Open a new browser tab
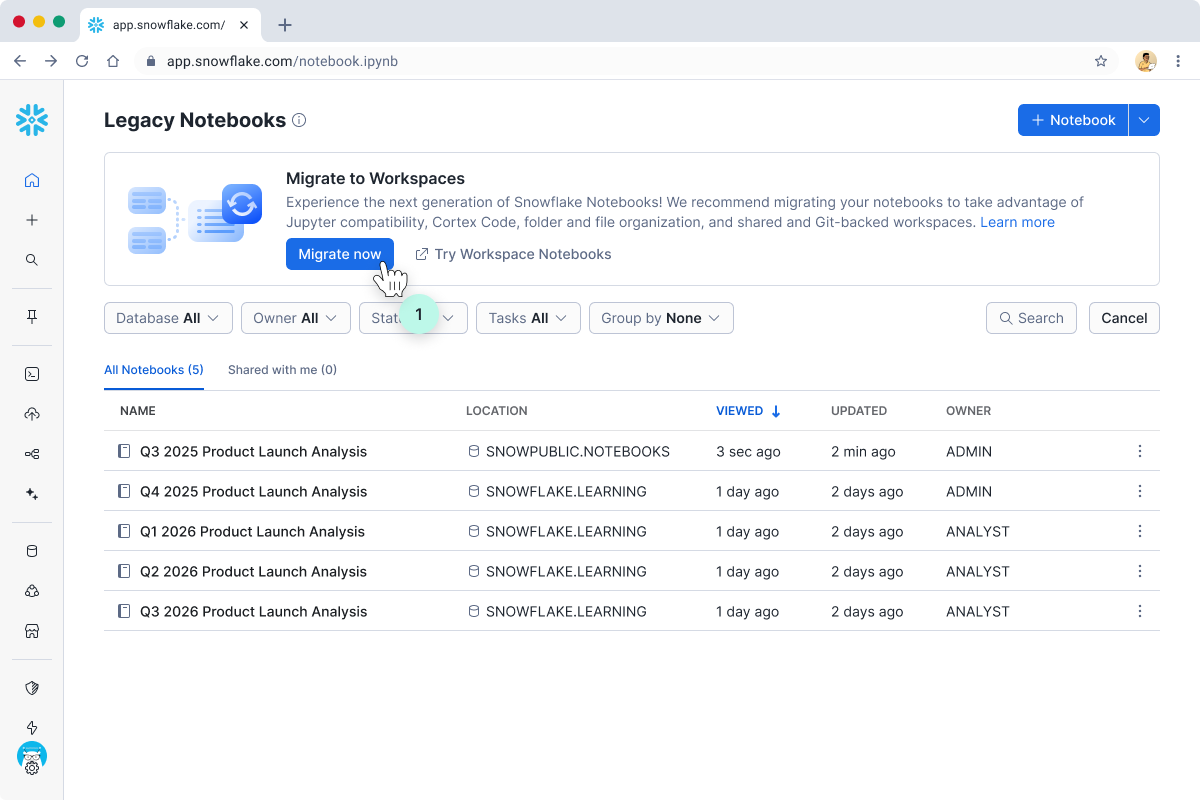The height and width of the screenshot is (800, 1200). 285,25
